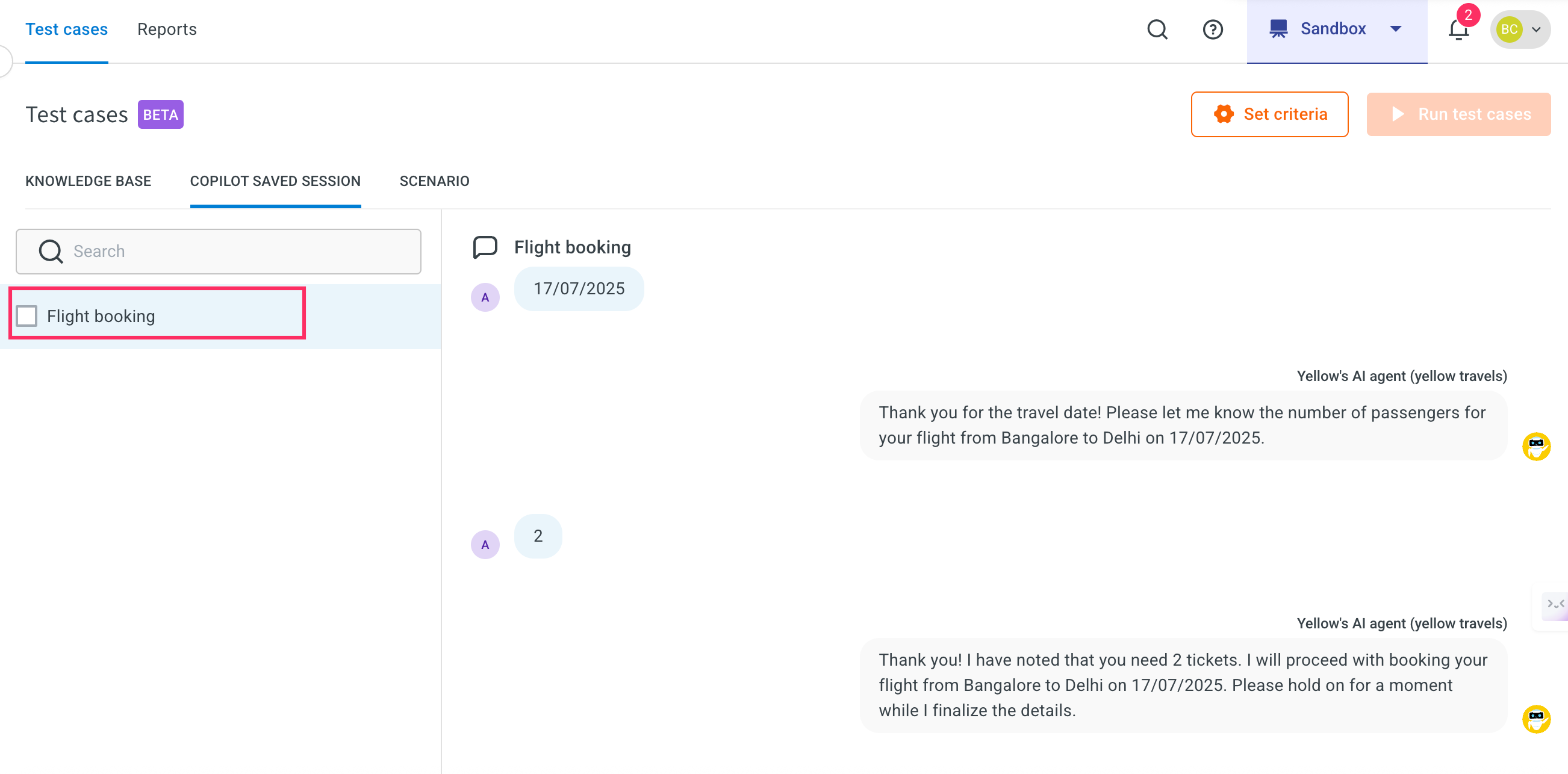This screenshot has height=774, width=1568.
Task: Open the Sandbox environment dropdown
Action: tap(1337, 31)
